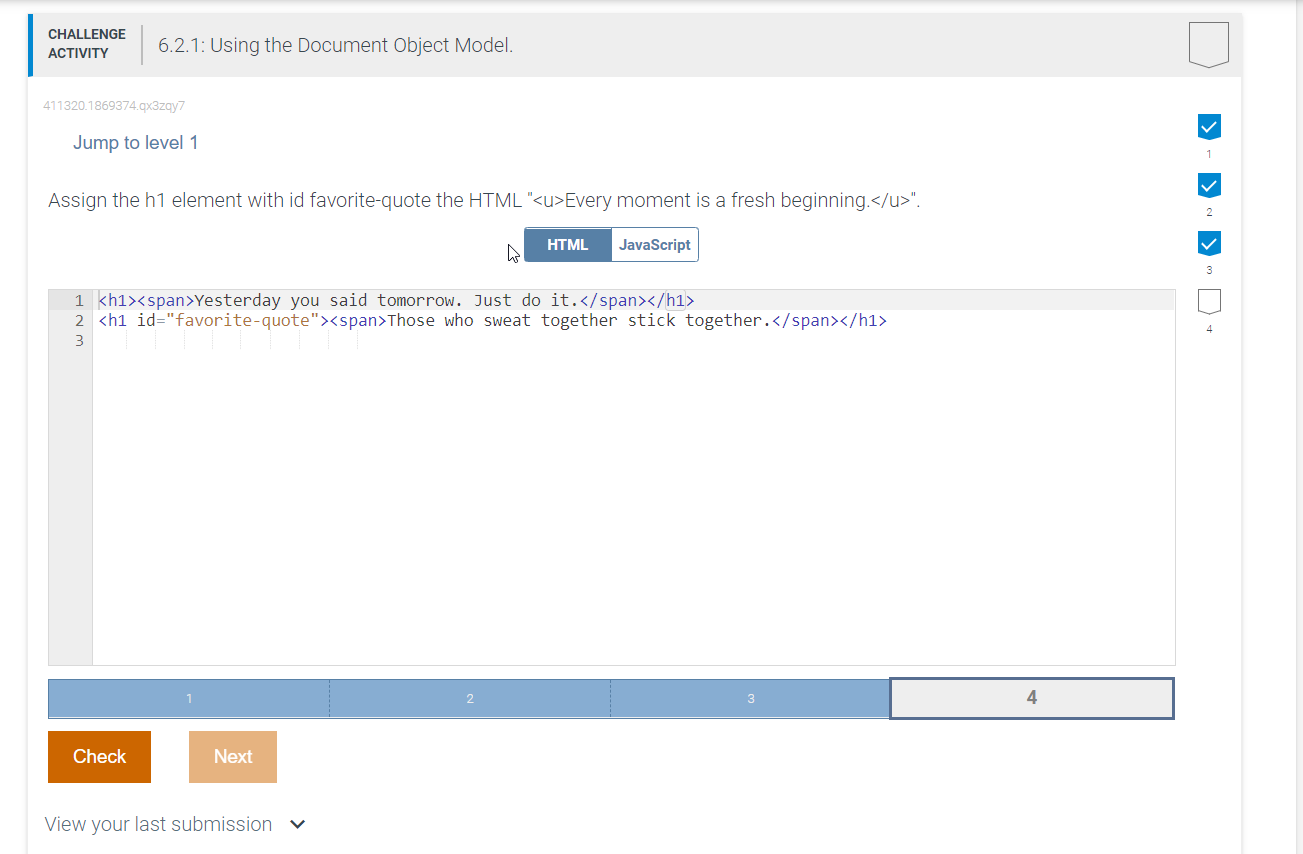Go to progress bar segment 1
Screen dimensions: 1303x854
189,699
